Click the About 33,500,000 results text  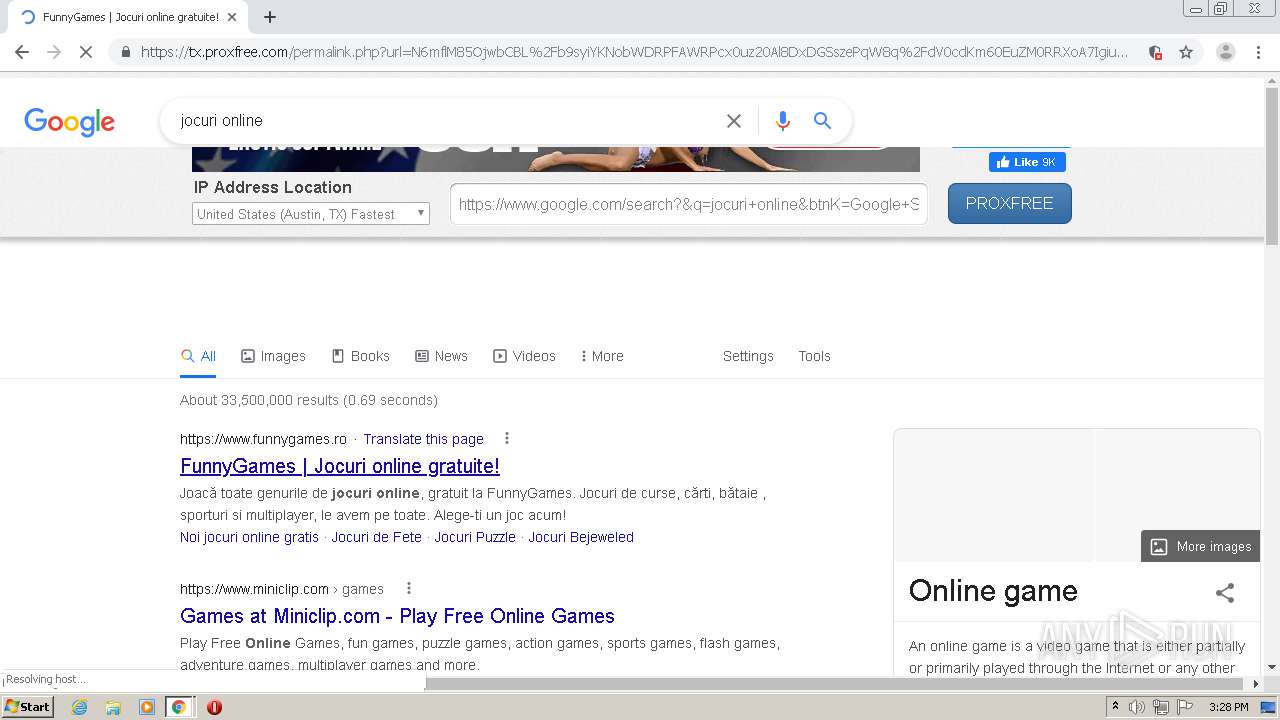(x=309, y=400)
